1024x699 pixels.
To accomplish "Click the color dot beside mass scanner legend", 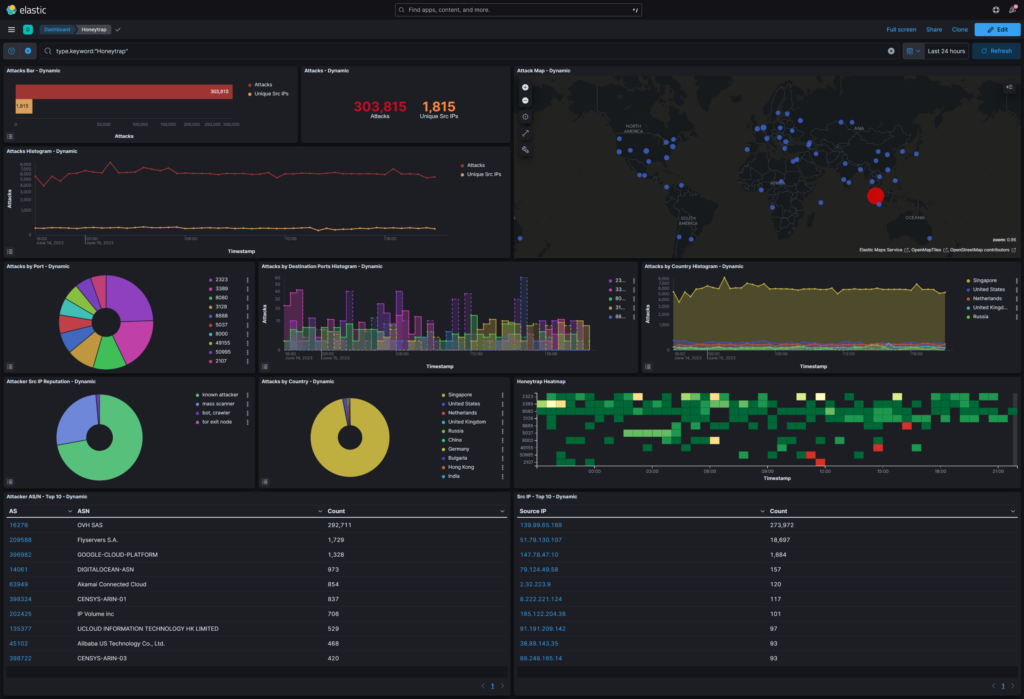I will (x=197, y=404).
